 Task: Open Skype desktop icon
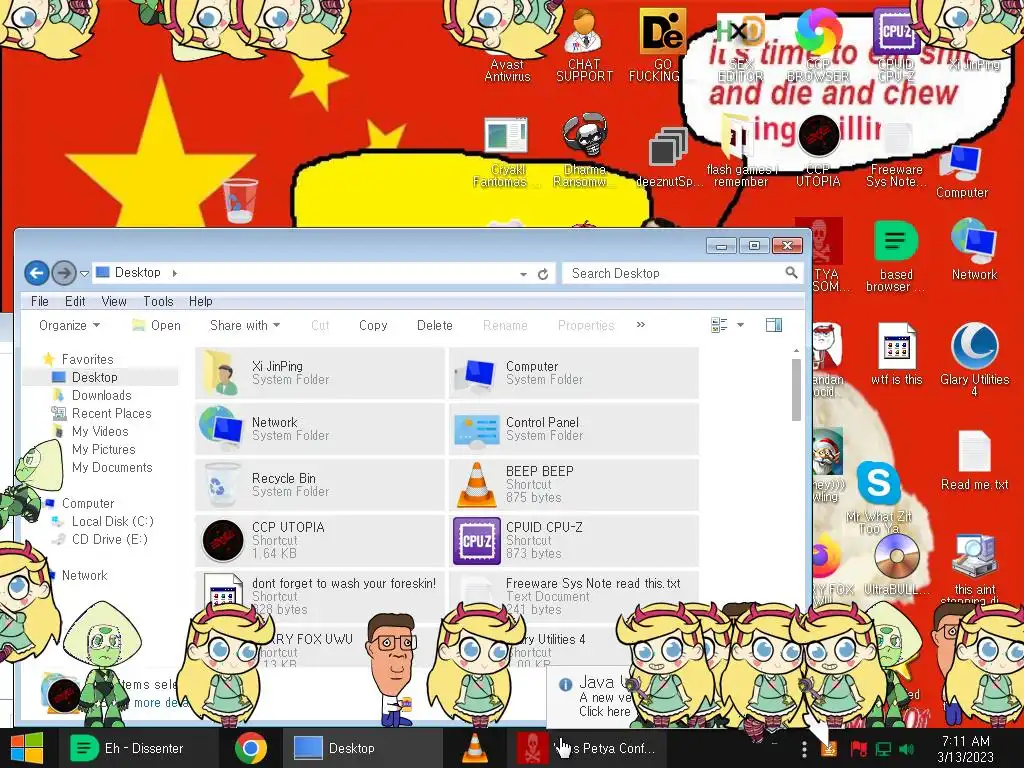click(878, 482)
